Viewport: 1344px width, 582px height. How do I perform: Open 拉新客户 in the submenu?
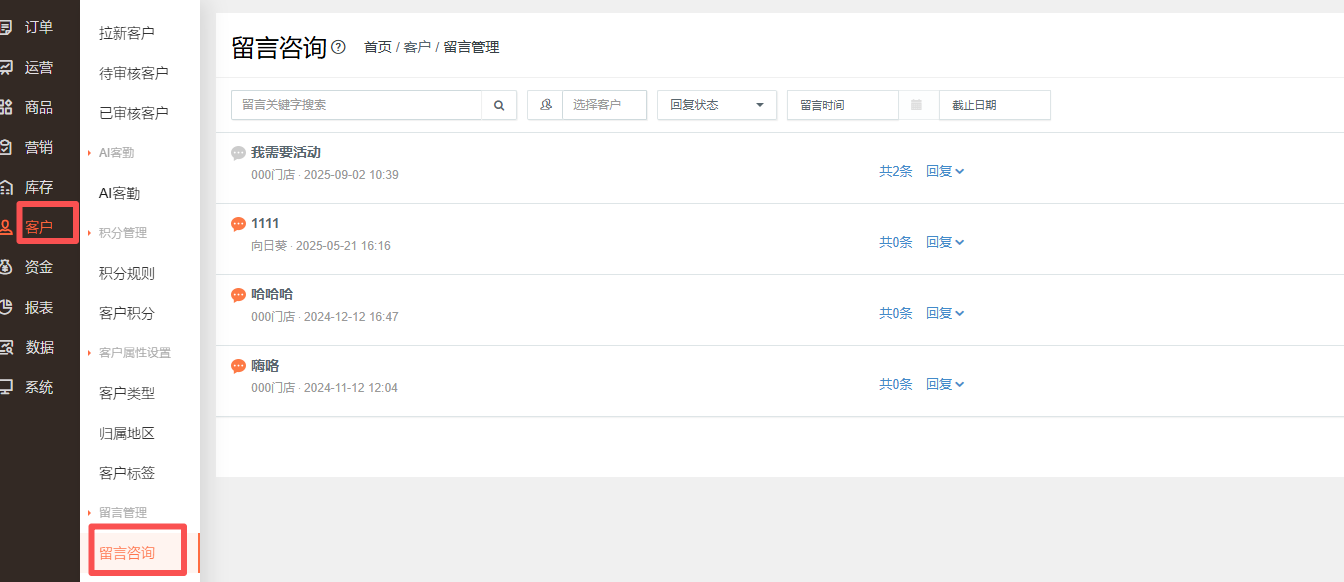pos(127,33)
